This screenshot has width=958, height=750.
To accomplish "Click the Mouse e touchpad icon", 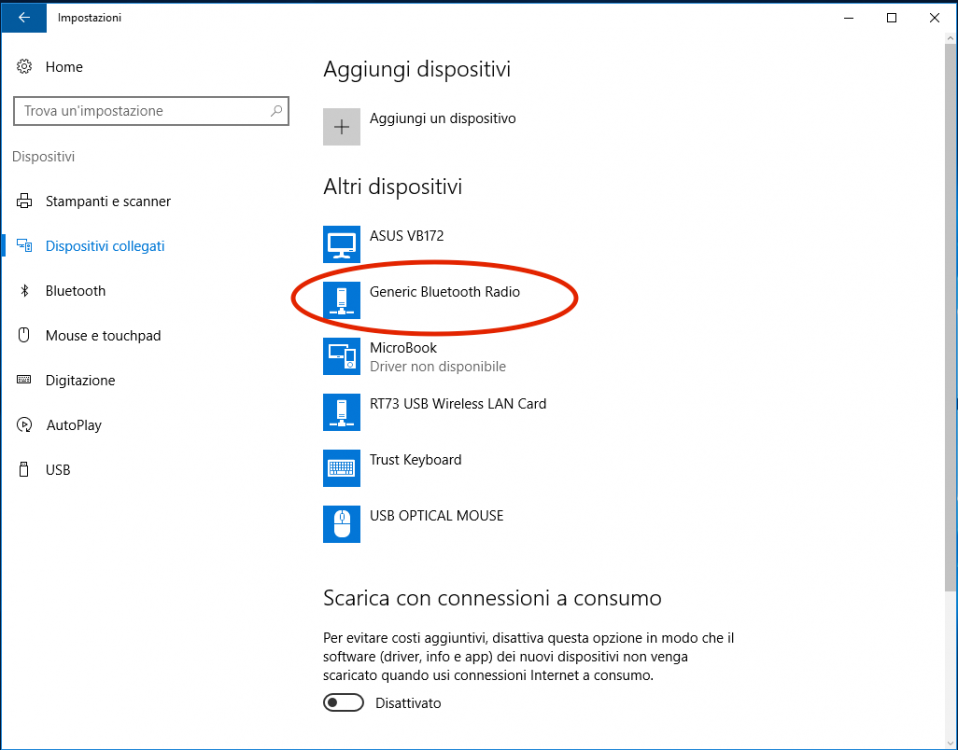I will 24,335.
